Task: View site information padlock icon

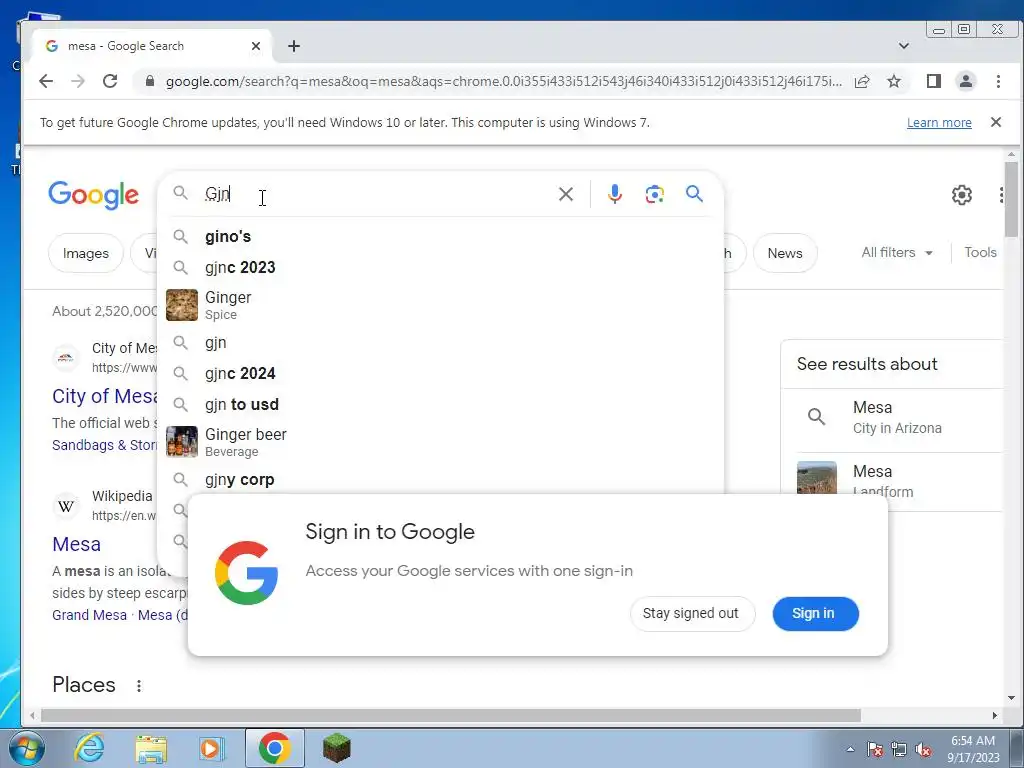Action: click(x=150, y=81)
